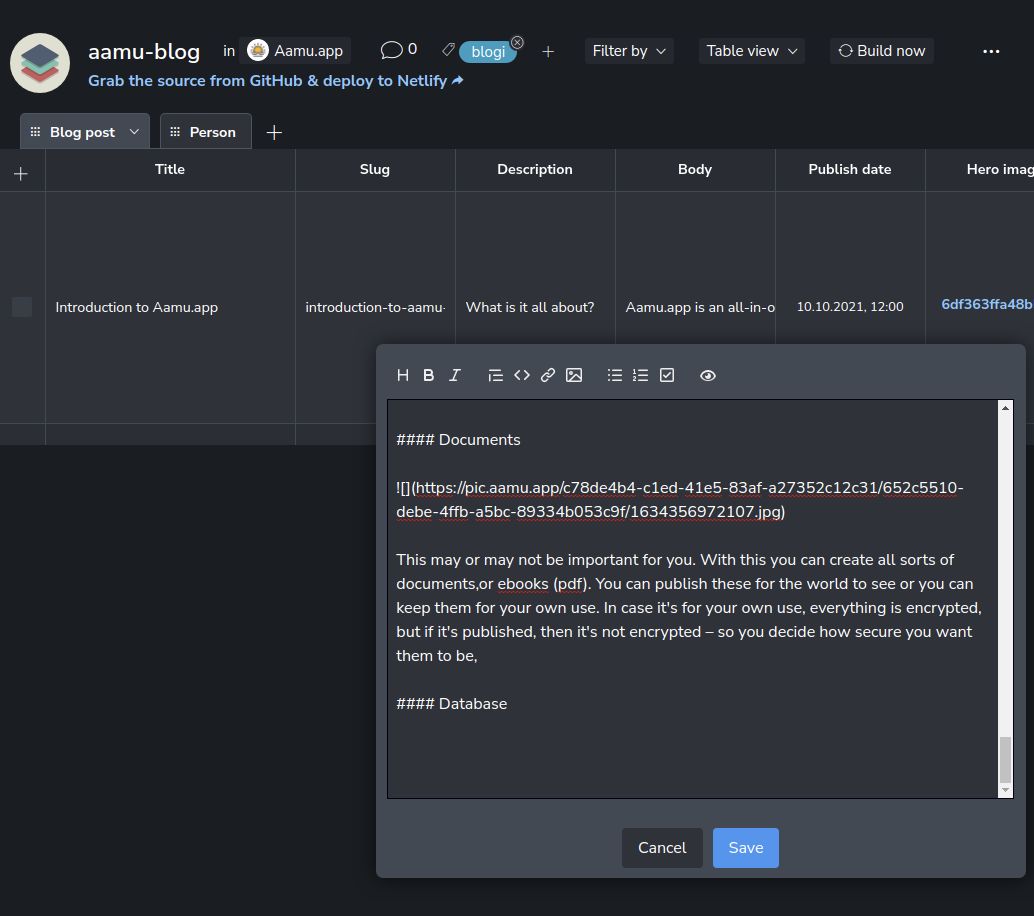The height and width of the screenshot is (916, 1034).
Task: Create a bulleted list
Action: 615,375
